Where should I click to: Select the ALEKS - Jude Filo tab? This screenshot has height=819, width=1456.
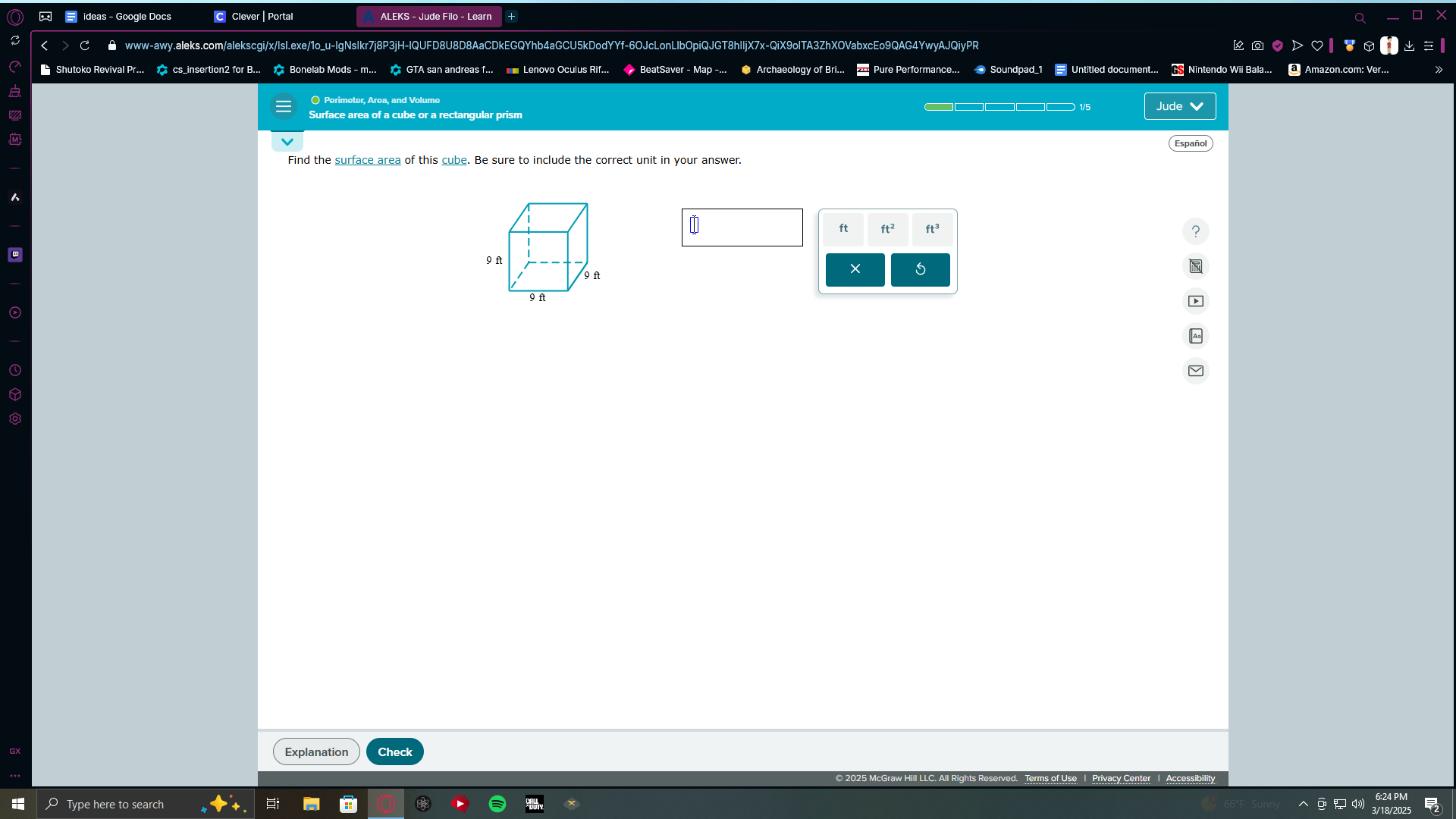[429, 16]
